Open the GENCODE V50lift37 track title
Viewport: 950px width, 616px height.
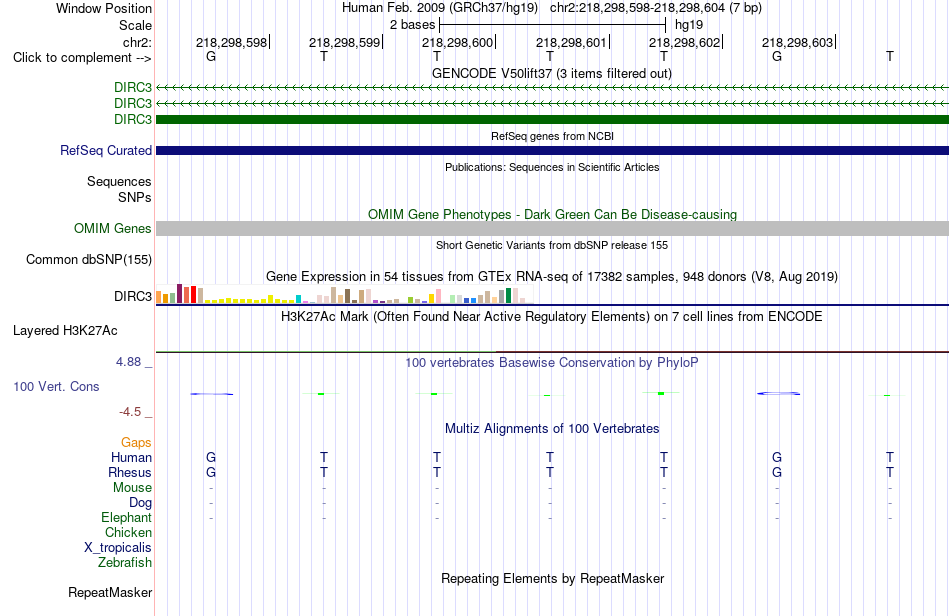click(x=552, y=73)
